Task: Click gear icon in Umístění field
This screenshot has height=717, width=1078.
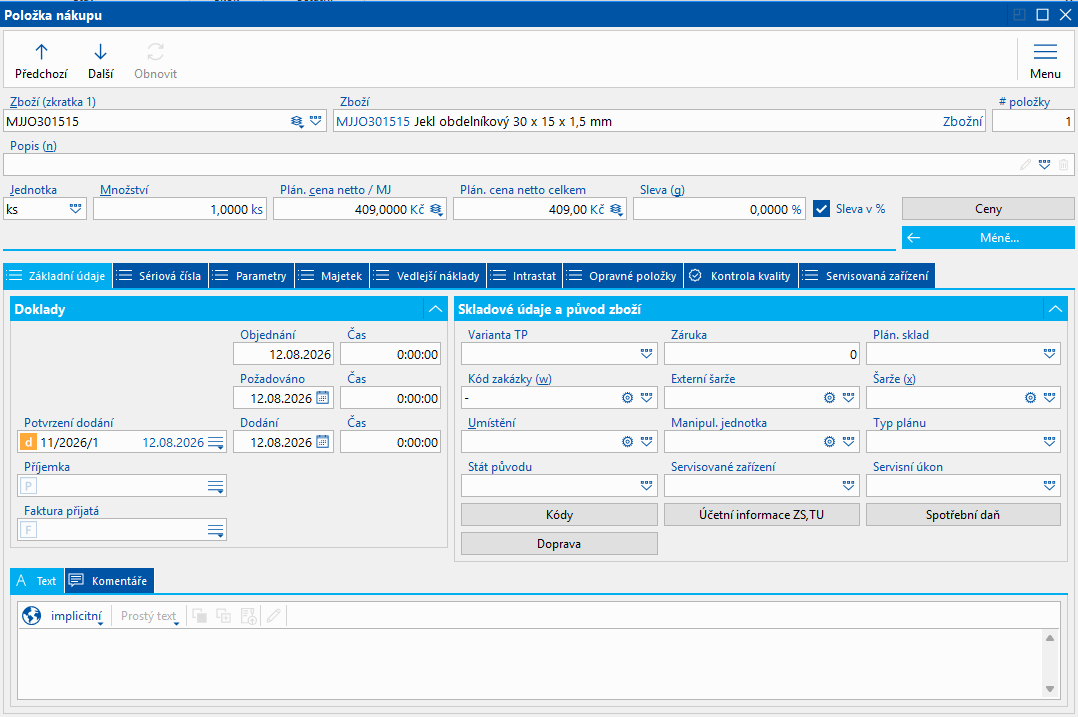Action: point(627,442)
